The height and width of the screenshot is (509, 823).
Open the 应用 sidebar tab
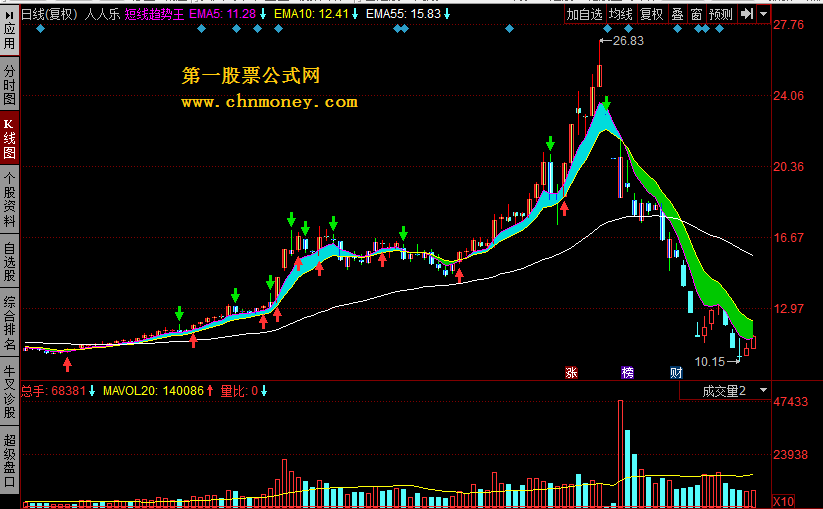[9, 30]
